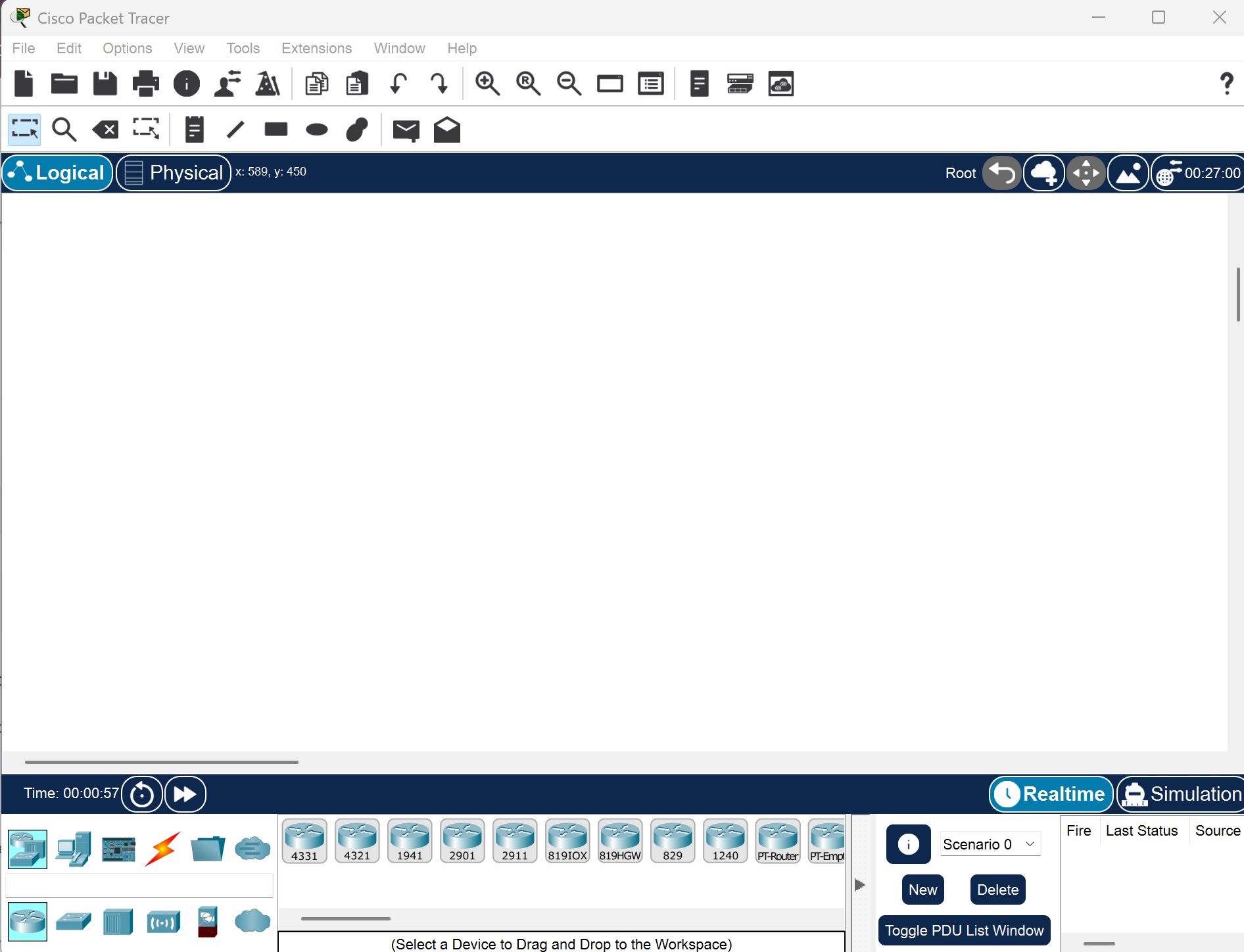1244x952 pixels.
Task: Create a new file with New icon
Action: 24,83
